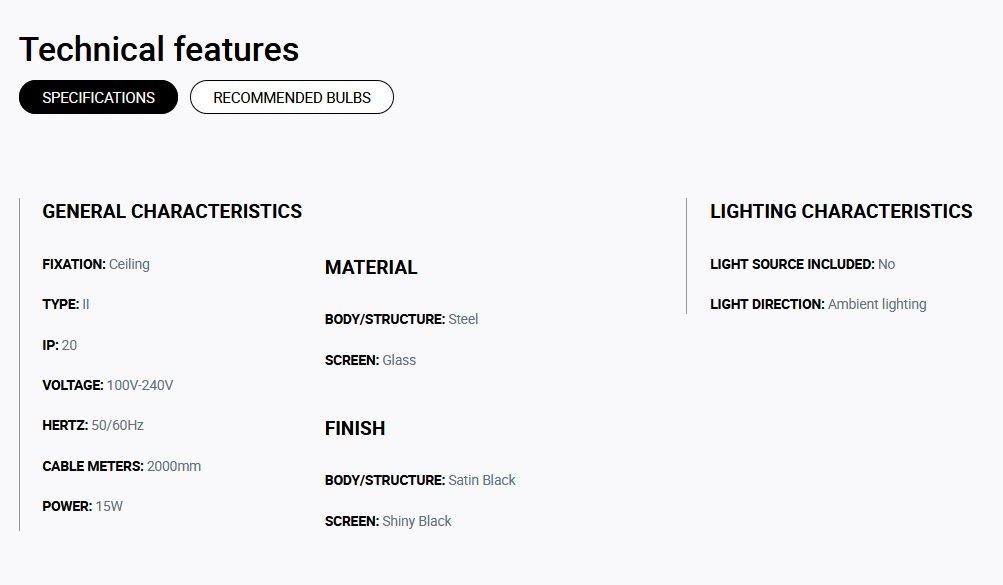This screenshot has width=1003, height=585.
Task: Click the Screen: Glass material entry
Action: 370,360
